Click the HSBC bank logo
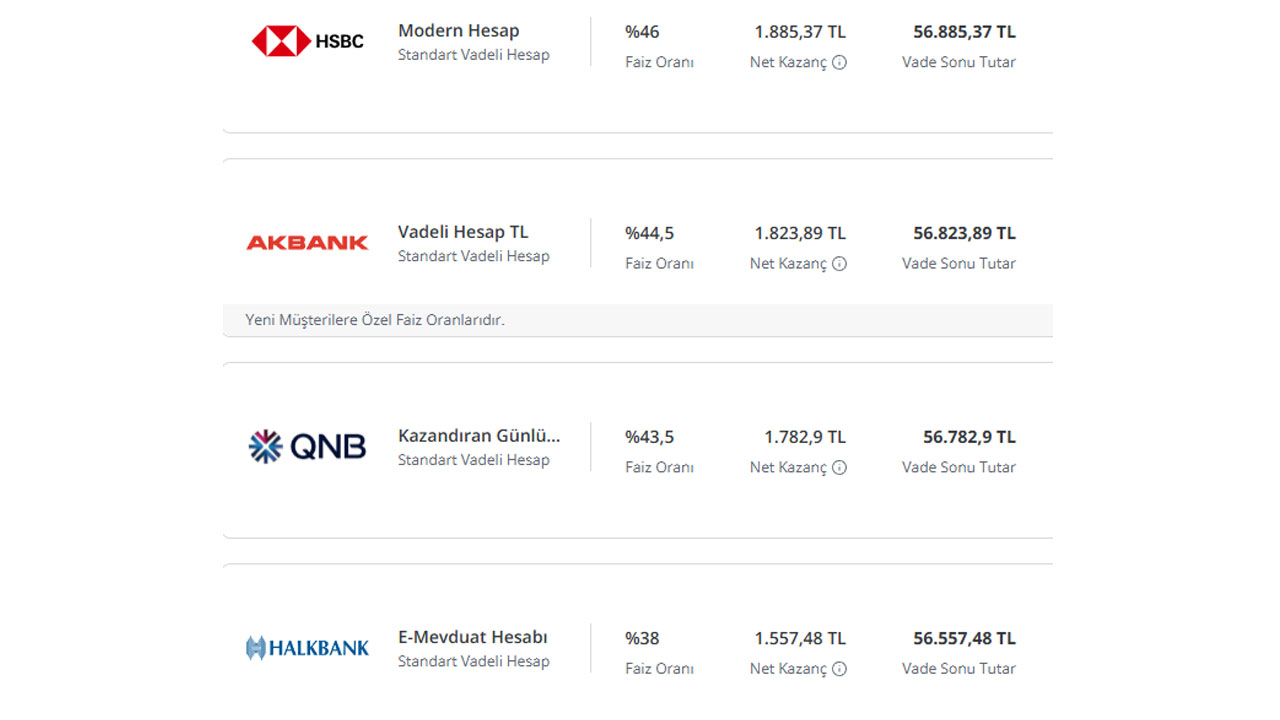This screenshot has height=720, width=1280. (x=307, y=41)
